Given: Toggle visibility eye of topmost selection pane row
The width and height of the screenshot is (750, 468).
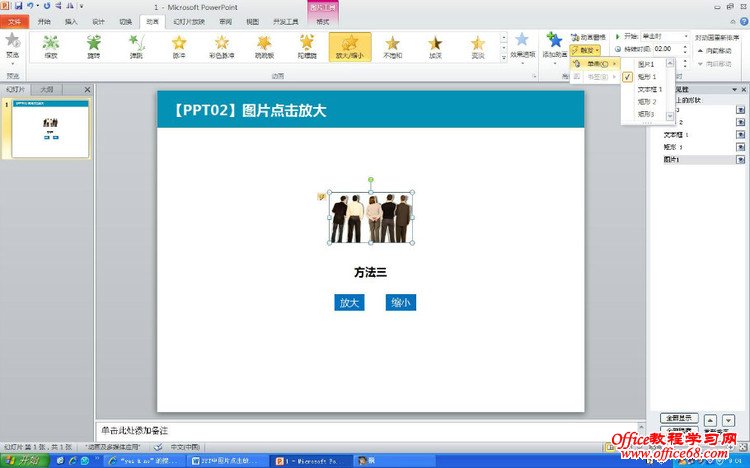Looking at the screenshot, I should pyautogui.click(x=740, y=110).
